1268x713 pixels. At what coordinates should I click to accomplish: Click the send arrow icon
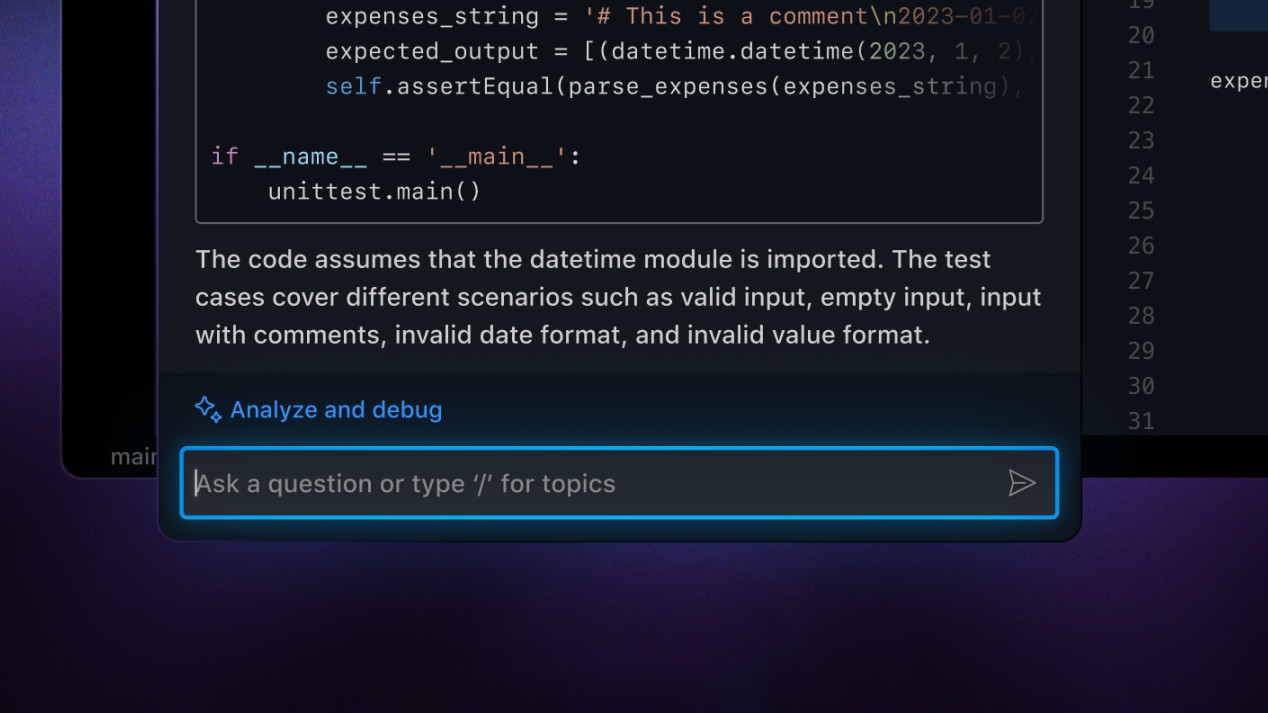1021,484
